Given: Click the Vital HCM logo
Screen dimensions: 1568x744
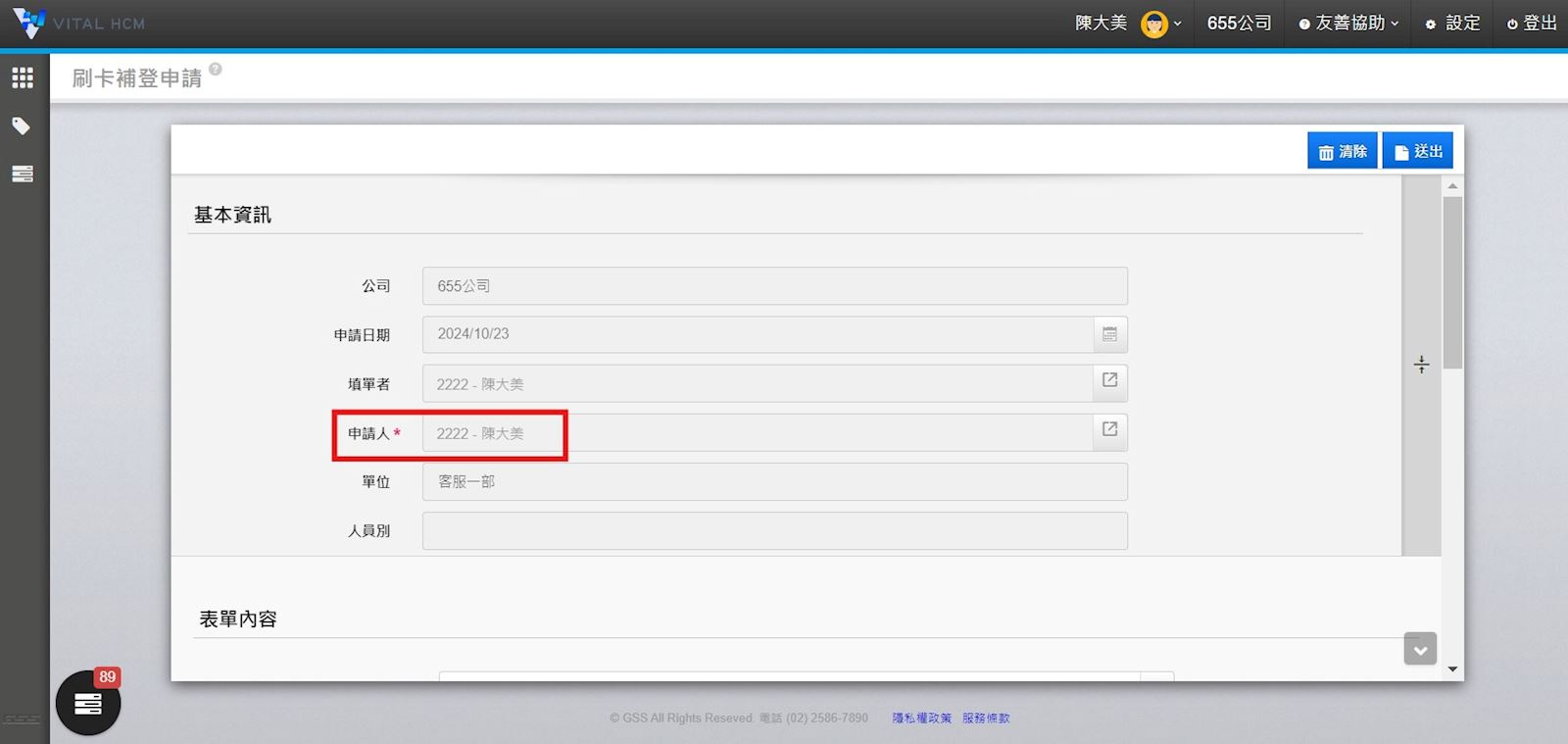Looking at the screenshot, I should pos(78,23).
